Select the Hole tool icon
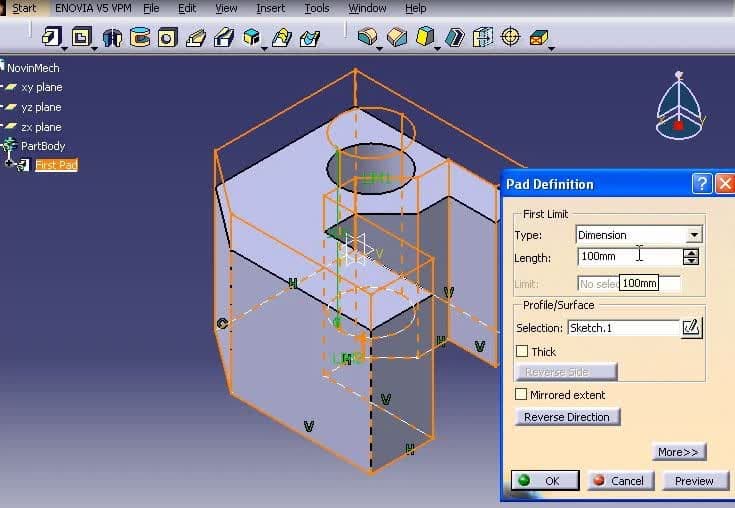Image resolution: width=735 pixels, height=508 pixels. click(167, 37)
